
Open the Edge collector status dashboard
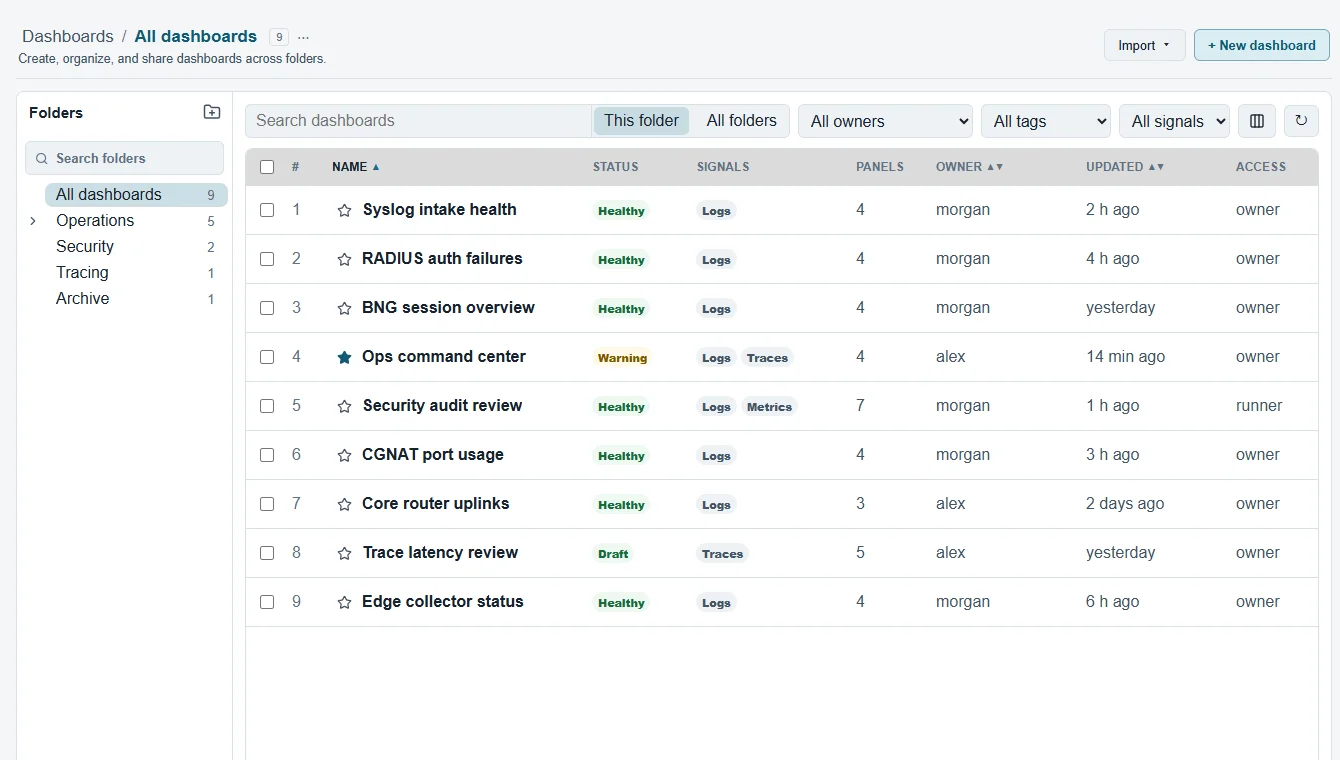443,602
